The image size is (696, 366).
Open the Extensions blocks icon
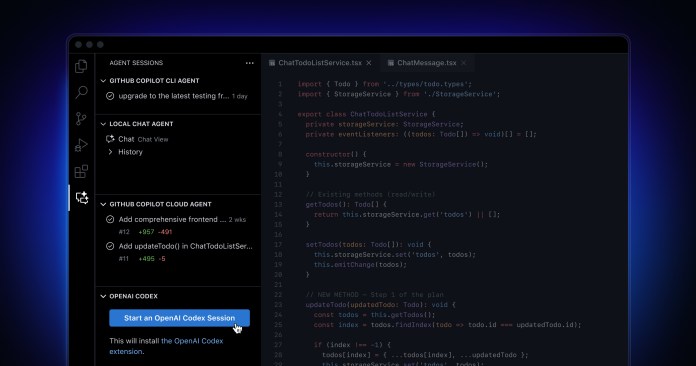(81, 171)
